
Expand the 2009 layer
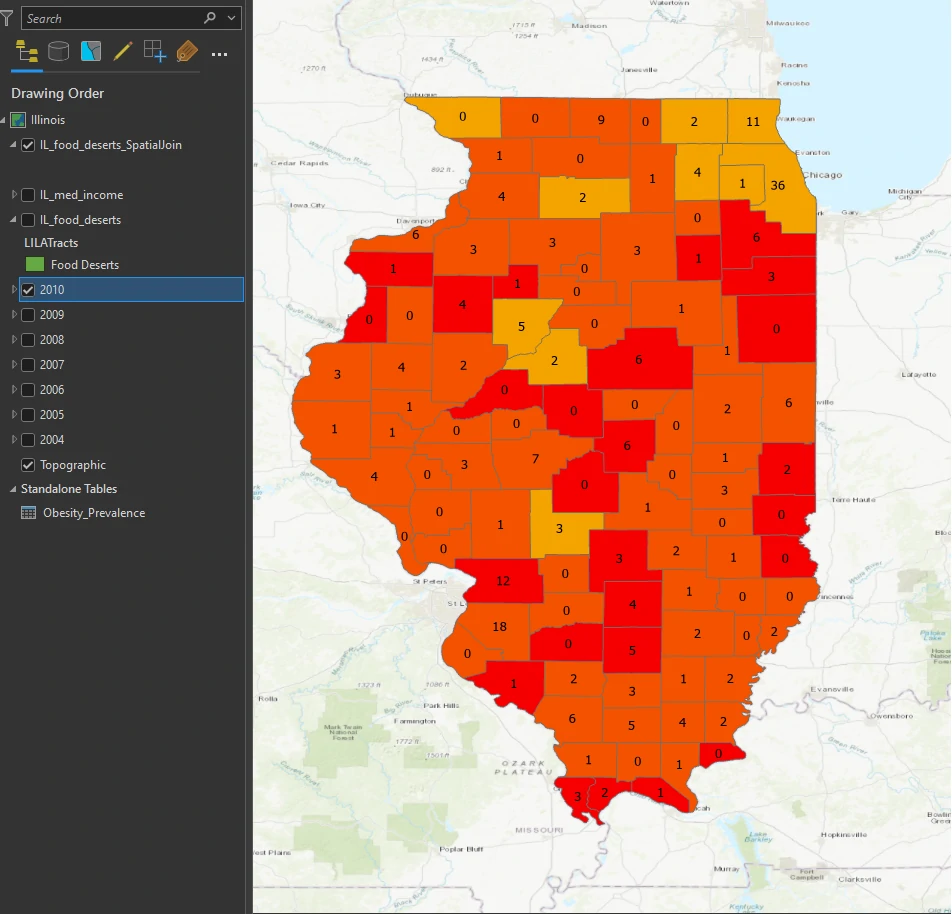(13, 315)
